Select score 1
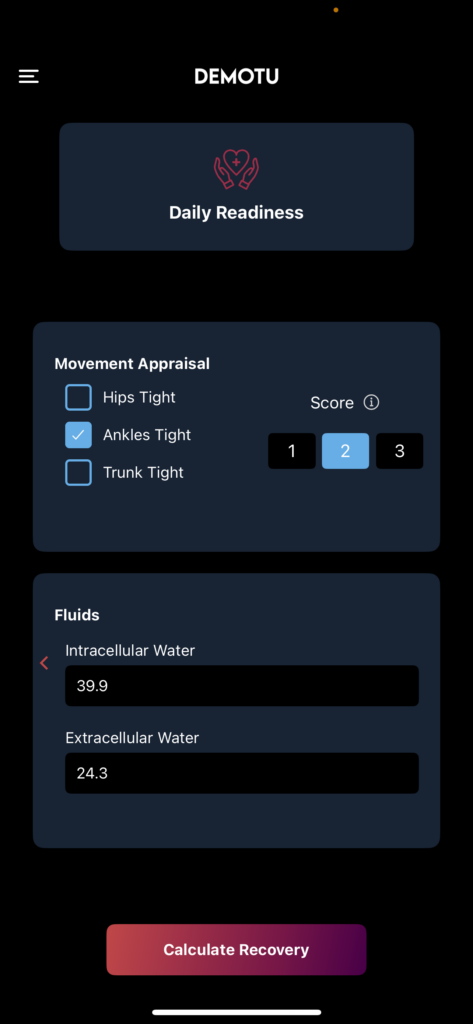Image resolution: width=473 pixels, height=1024 pixels. 292,451
